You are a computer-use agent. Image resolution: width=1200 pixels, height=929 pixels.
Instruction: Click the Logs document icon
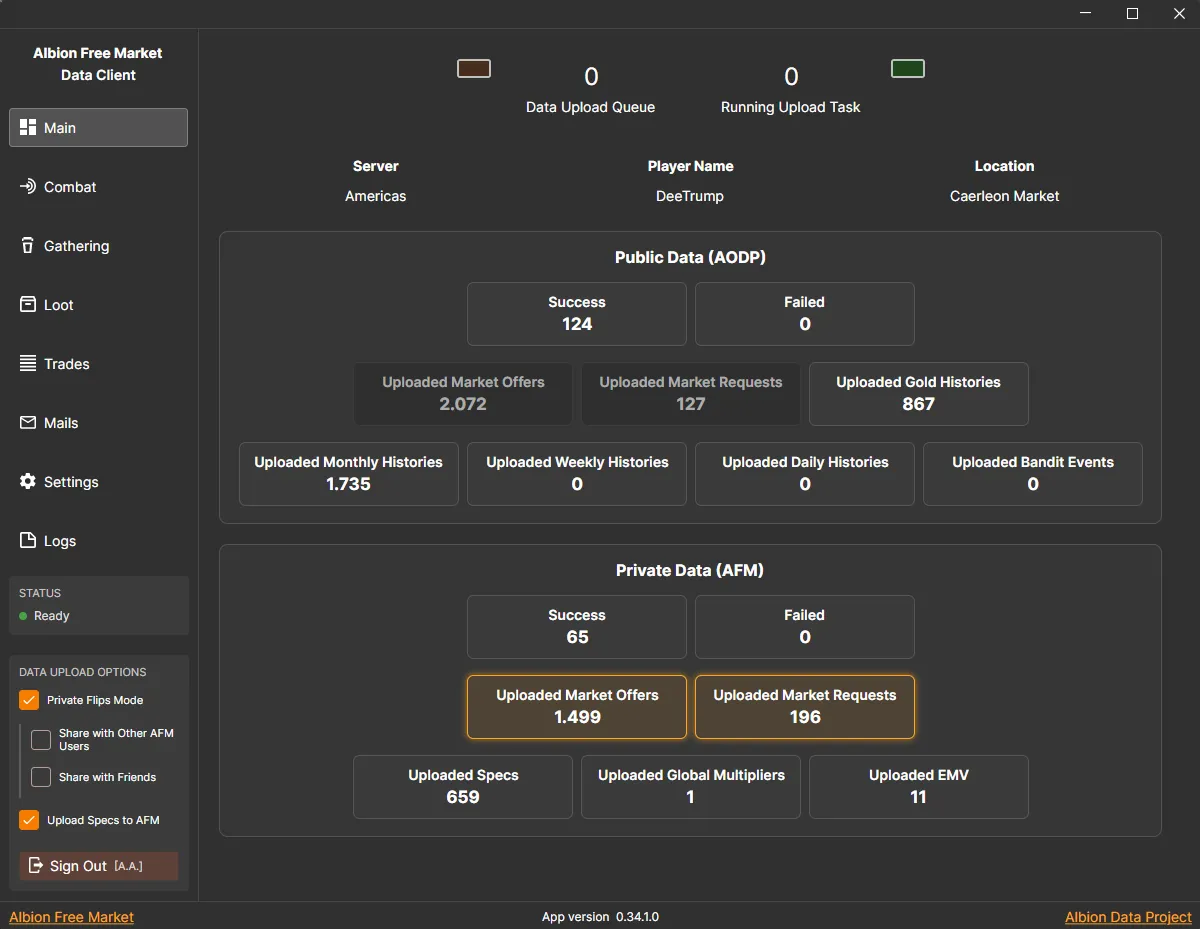(x=28, y=541)
